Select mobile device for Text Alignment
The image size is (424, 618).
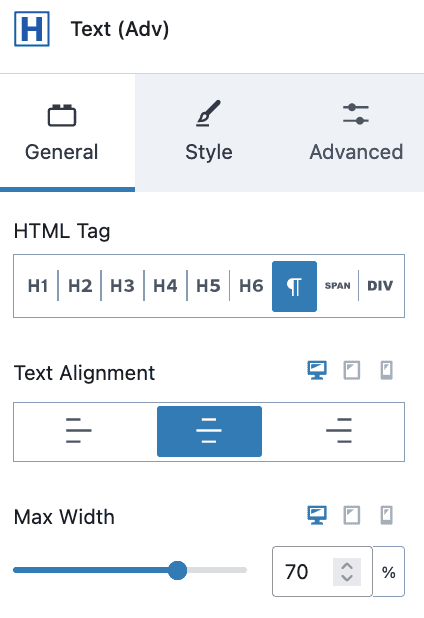(387, 370)
